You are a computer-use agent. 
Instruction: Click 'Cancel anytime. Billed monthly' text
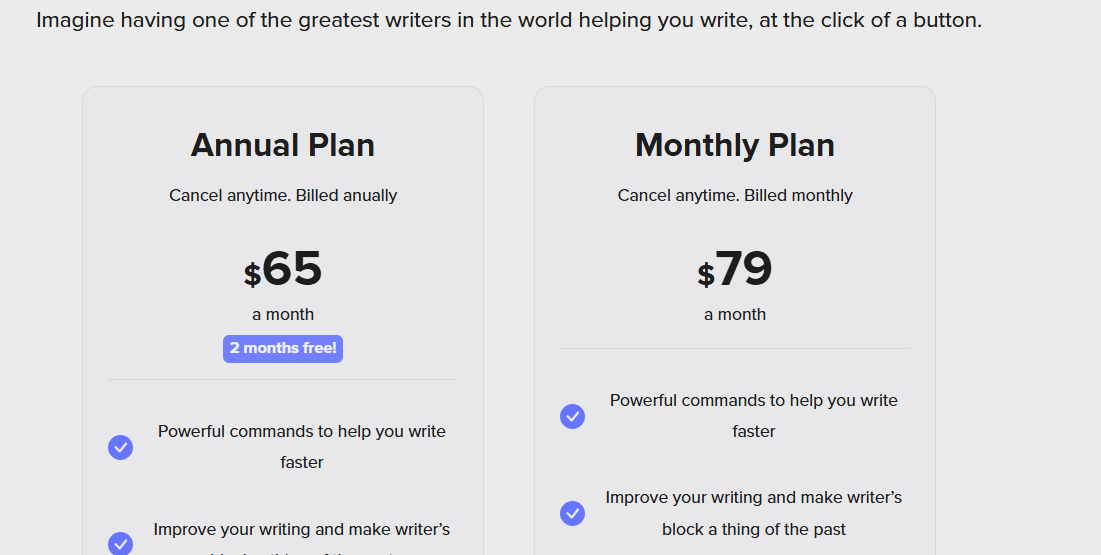pyautogui.click(x=734, y=195)
